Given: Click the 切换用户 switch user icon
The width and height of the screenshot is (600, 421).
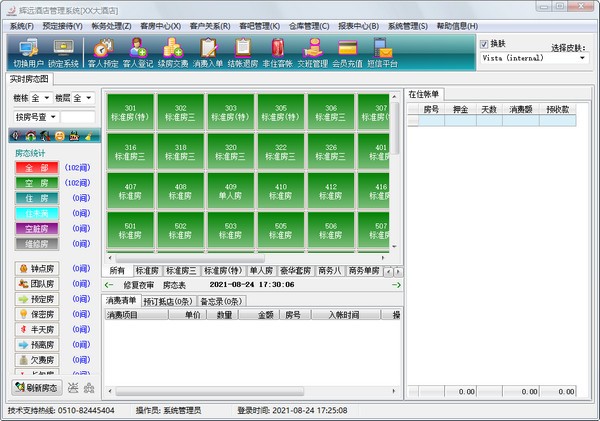Looking at the screenshot, I should tap(28, 51).
